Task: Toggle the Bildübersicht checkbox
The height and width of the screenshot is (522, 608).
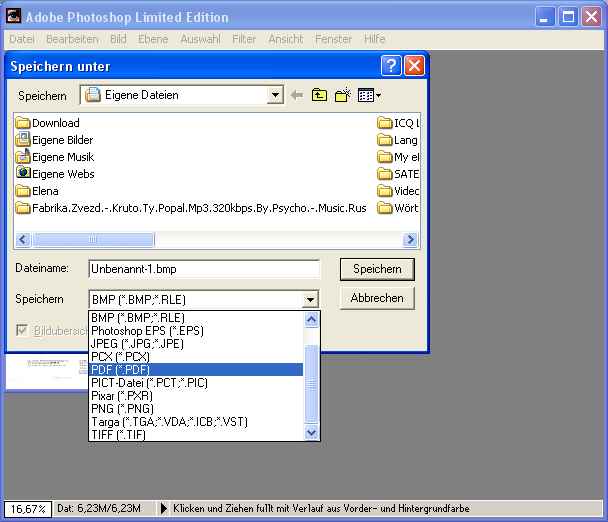Action: click(x=22, y=330)
